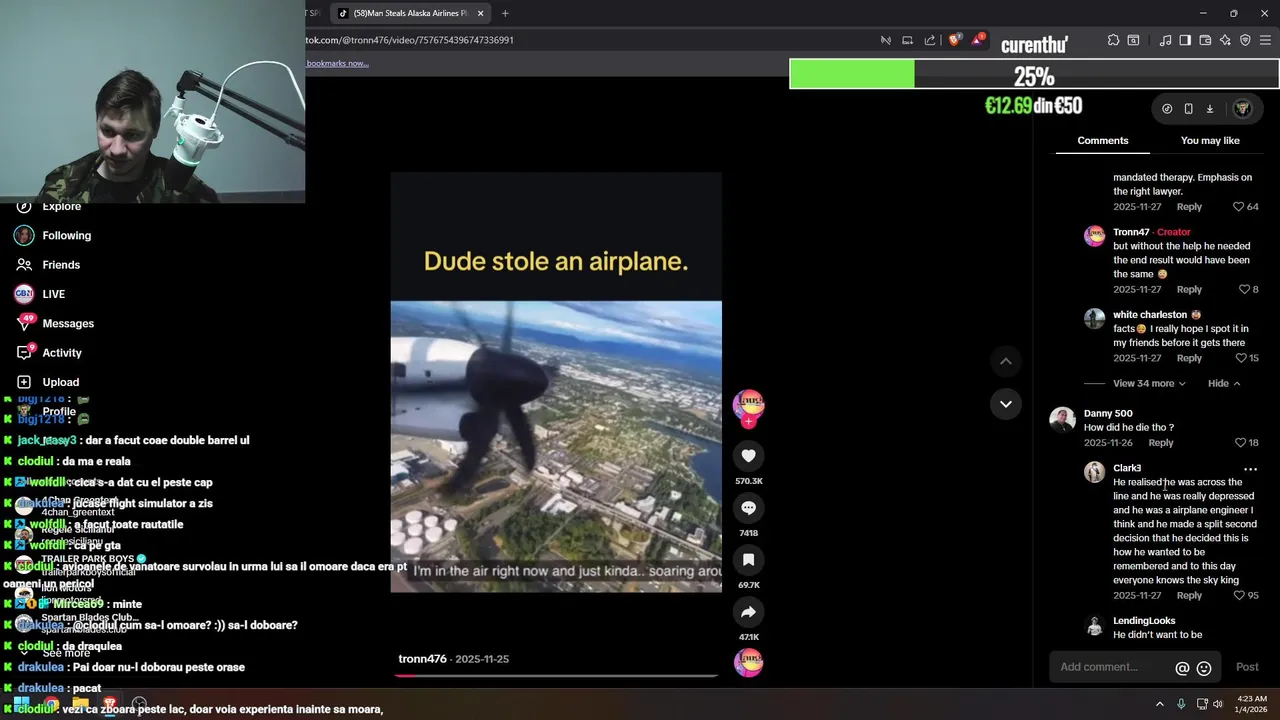
Task: Open volume control in system tray
Action: [1218, 704]
